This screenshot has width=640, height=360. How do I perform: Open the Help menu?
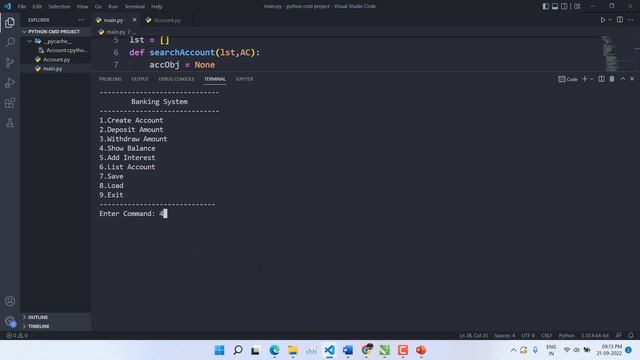(157, 6)
